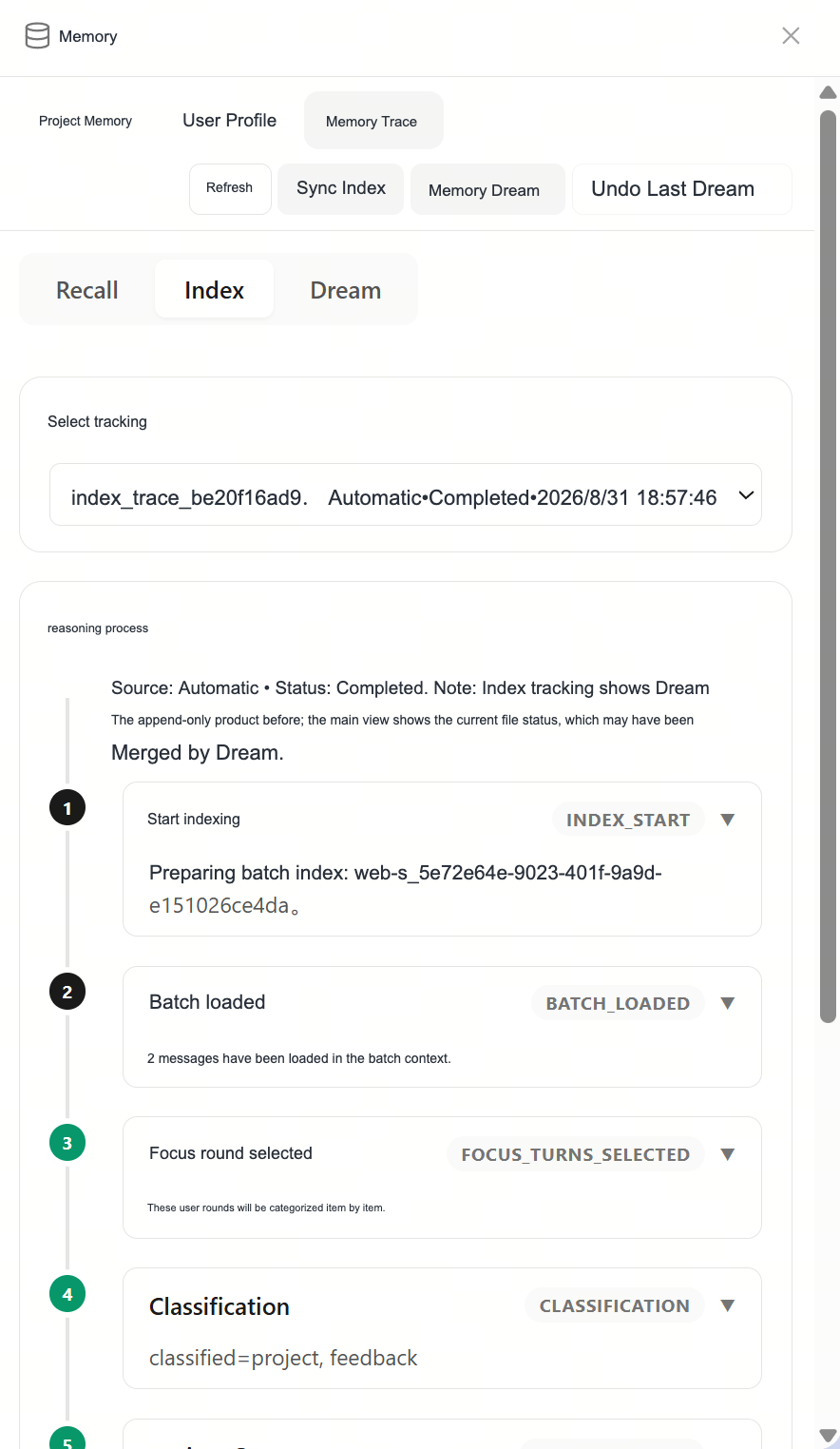Click 'These user rounds will be categorized' text
The height and width of the screenshot is (1449, 840).
coord(266,1207)
